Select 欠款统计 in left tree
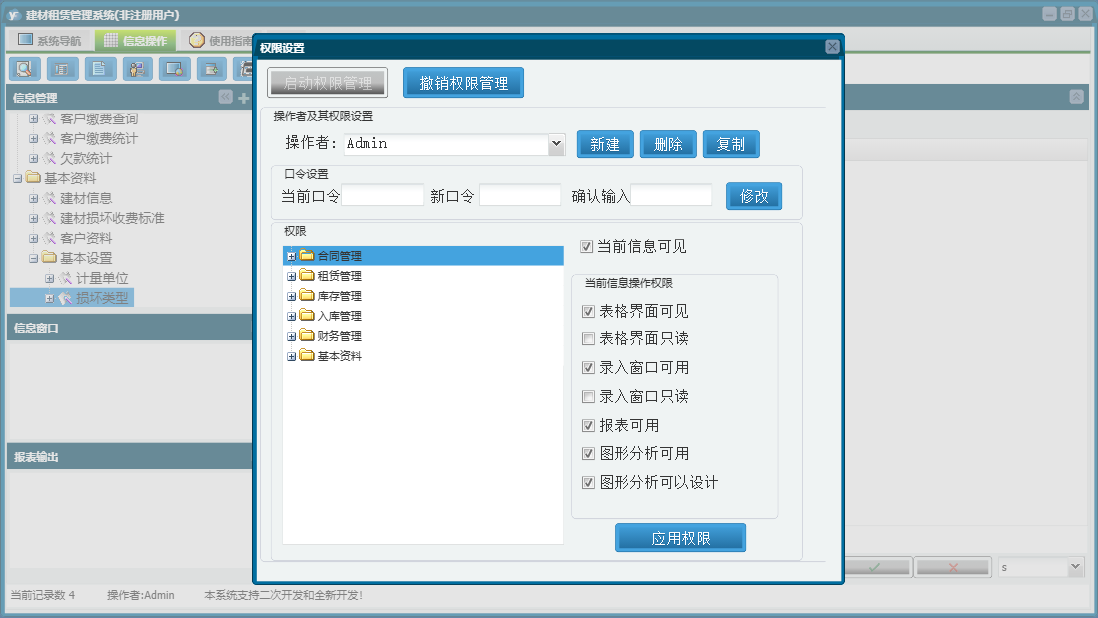This screenshot has height=618, width=1098. (85, 159)
